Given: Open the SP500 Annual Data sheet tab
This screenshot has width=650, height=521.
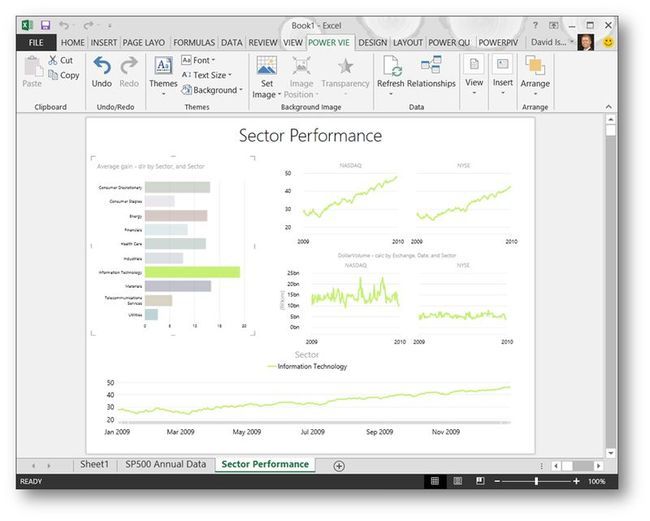Looking at the screenshot, I should click(165, 464).
